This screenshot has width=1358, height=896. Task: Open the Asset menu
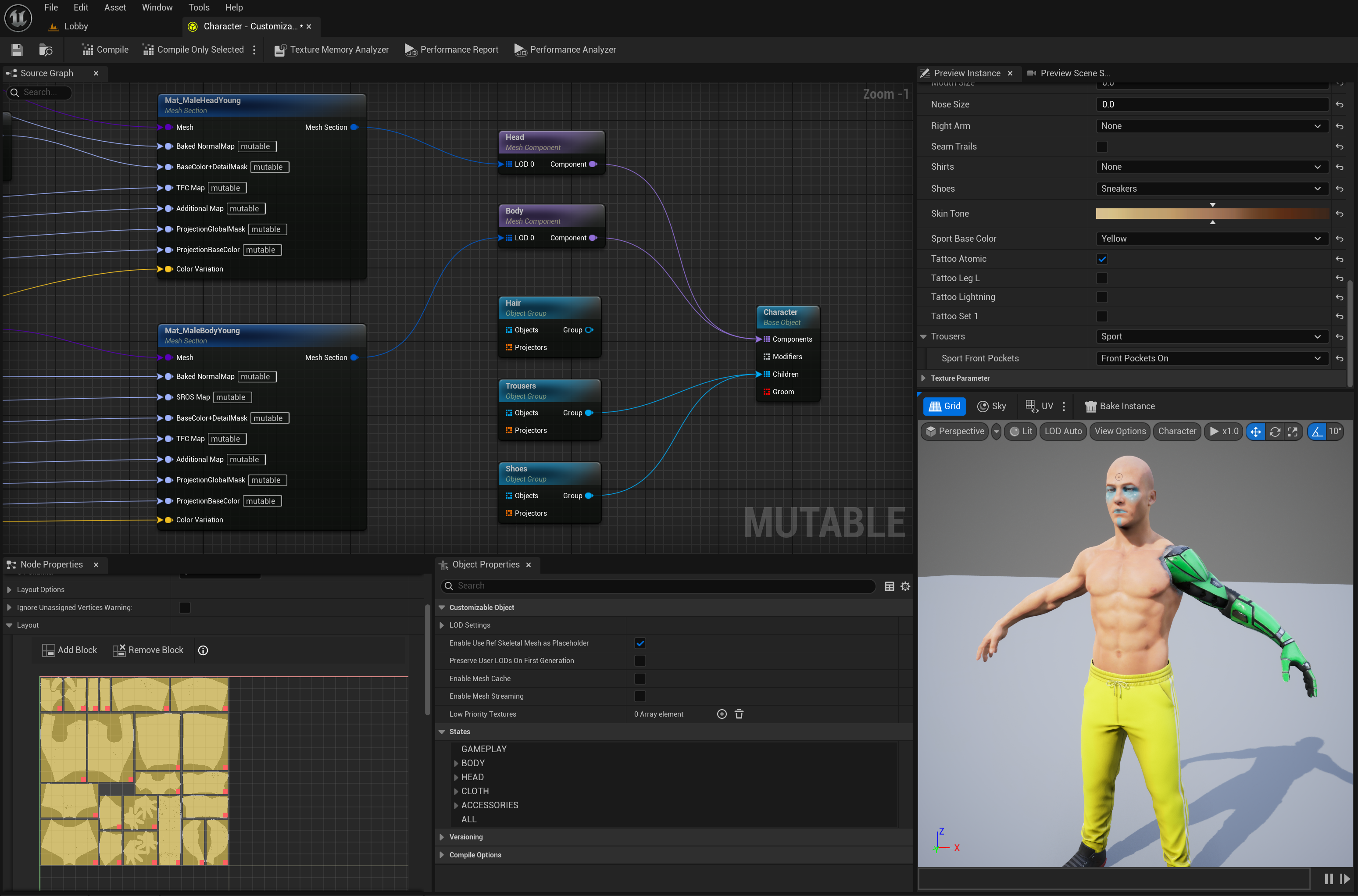point(115,7)
